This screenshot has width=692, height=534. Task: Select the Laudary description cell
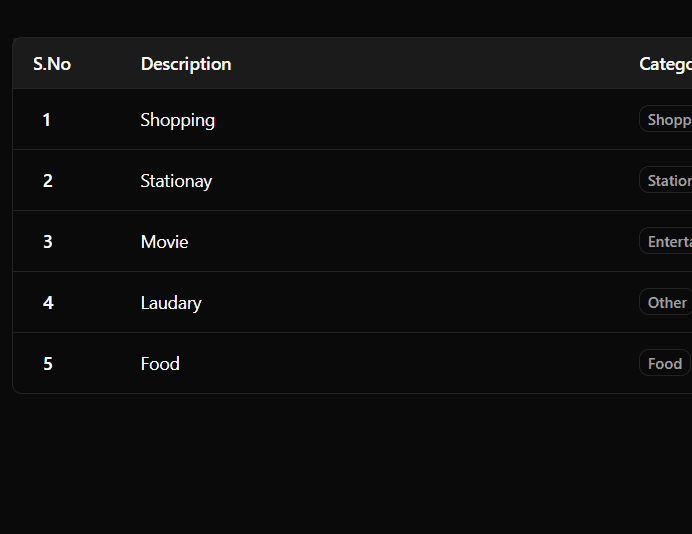(171, 303)
